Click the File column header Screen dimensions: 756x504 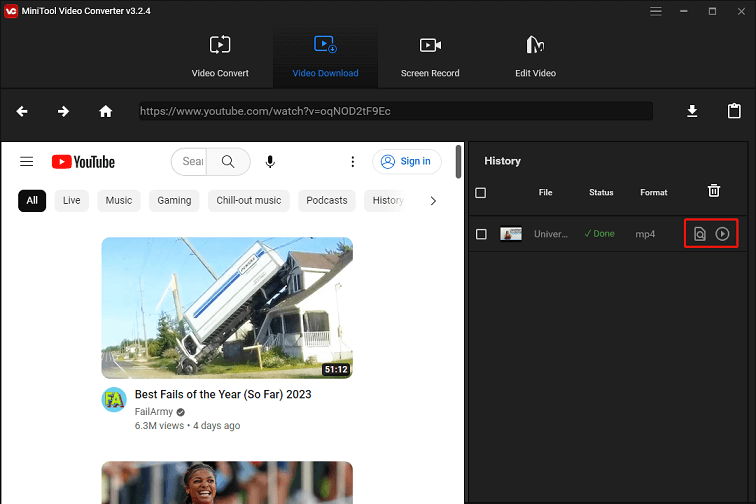pos(545,192)
